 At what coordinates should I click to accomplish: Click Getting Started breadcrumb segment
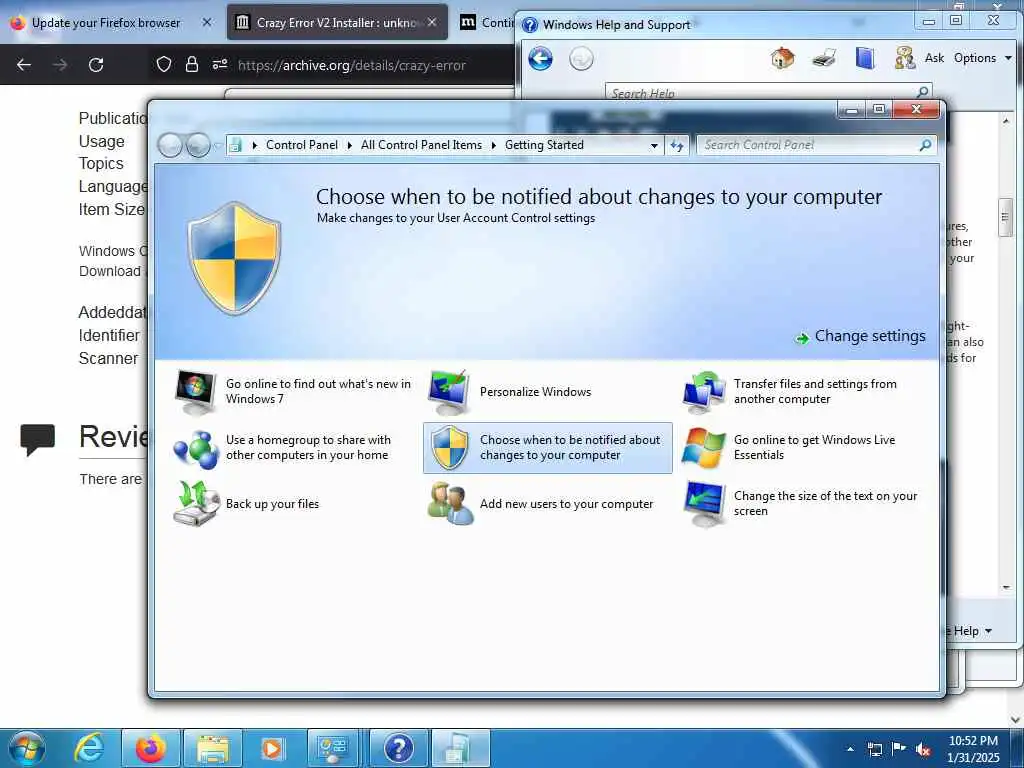click(x=544, y=145)
